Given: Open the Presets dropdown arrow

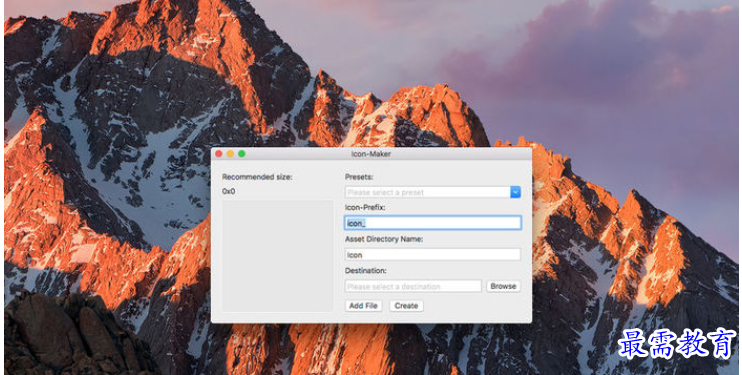Looking at the screenshot, I should point(515,192).
